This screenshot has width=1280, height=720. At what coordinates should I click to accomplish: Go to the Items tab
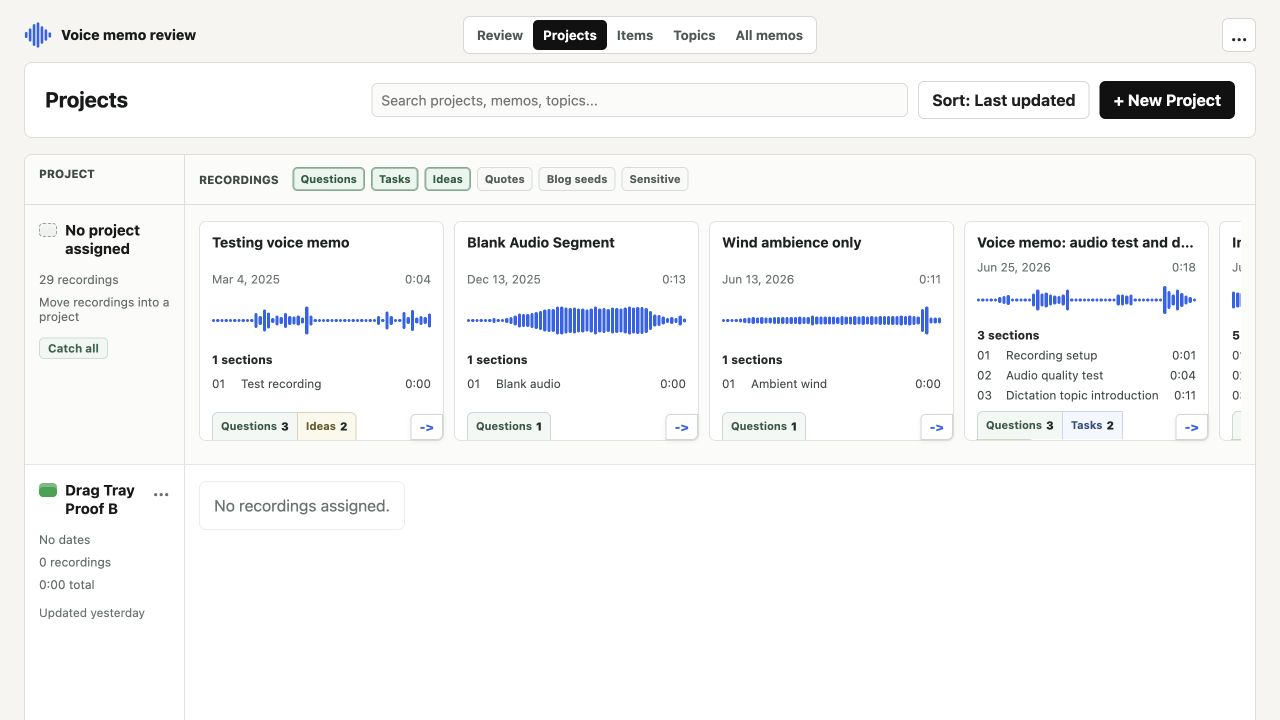(635, 35)
